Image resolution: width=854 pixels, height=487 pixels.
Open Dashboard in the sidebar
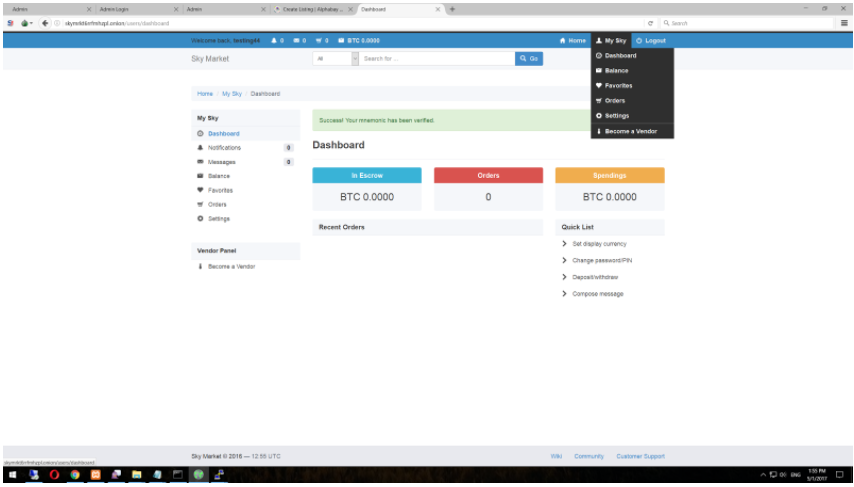(x=246, y=133)
